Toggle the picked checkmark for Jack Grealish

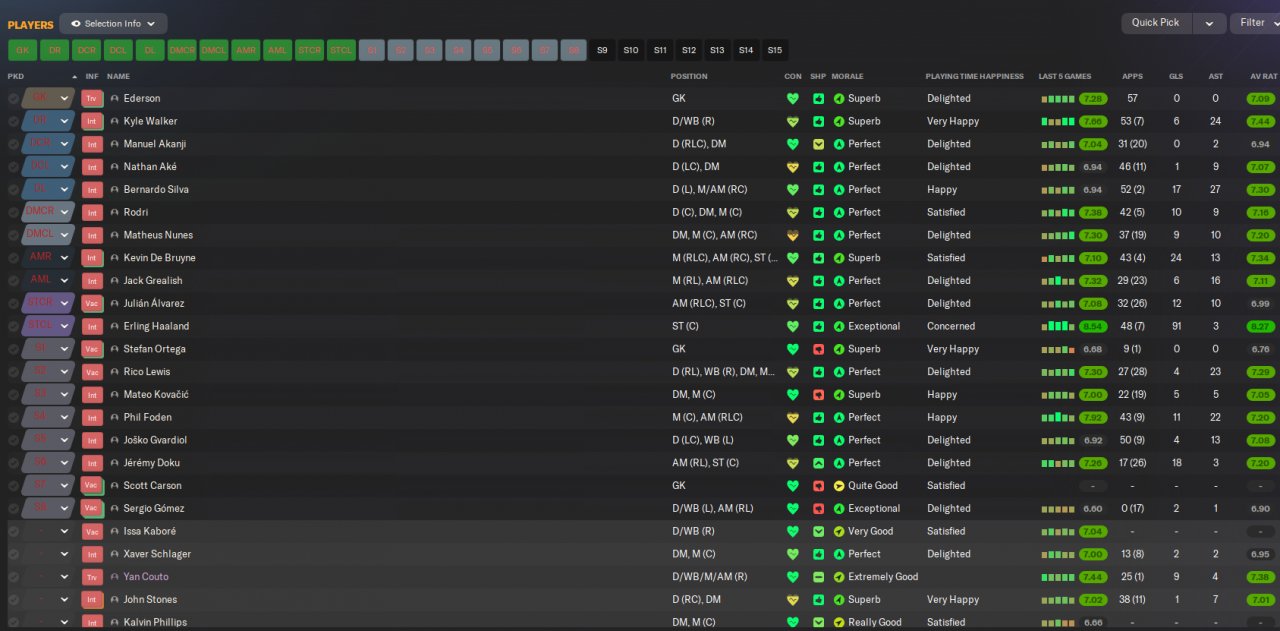point(13,281)
